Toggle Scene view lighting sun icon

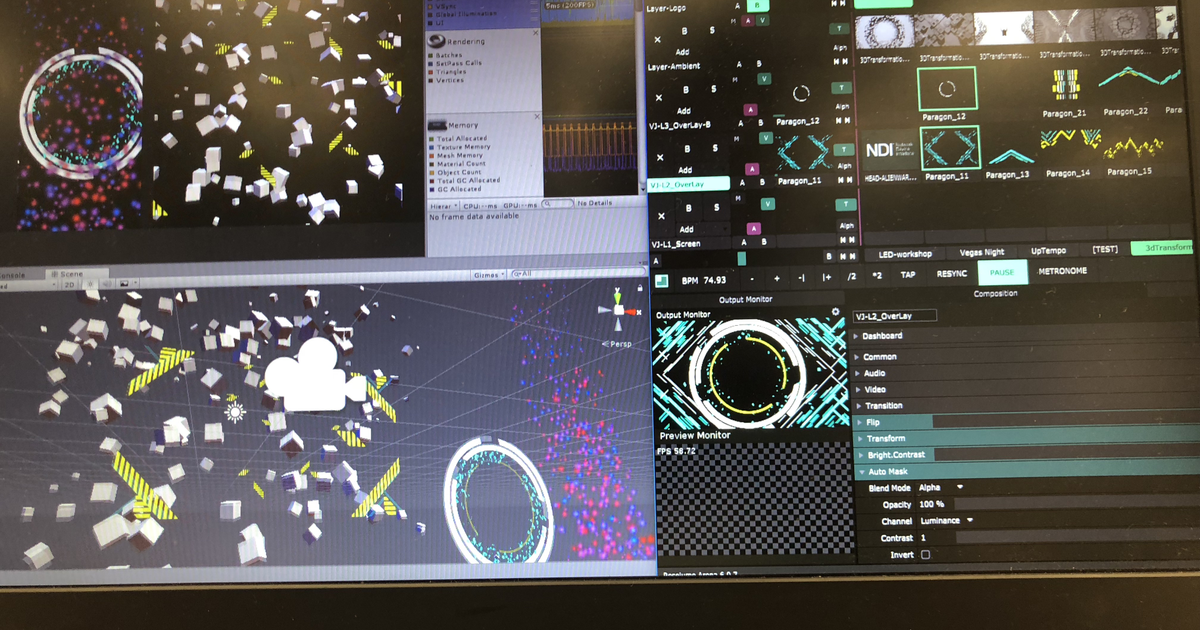[x=90, y=284]
